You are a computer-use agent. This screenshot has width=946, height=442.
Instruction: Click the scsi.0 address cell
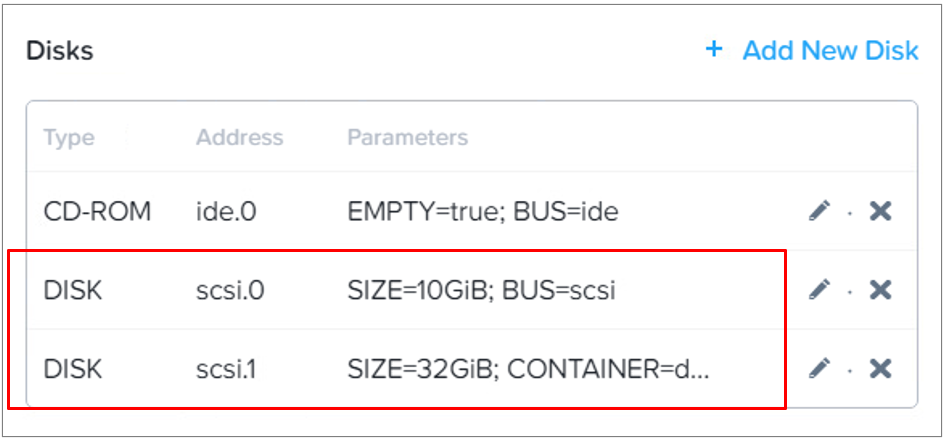pos(230,291)
